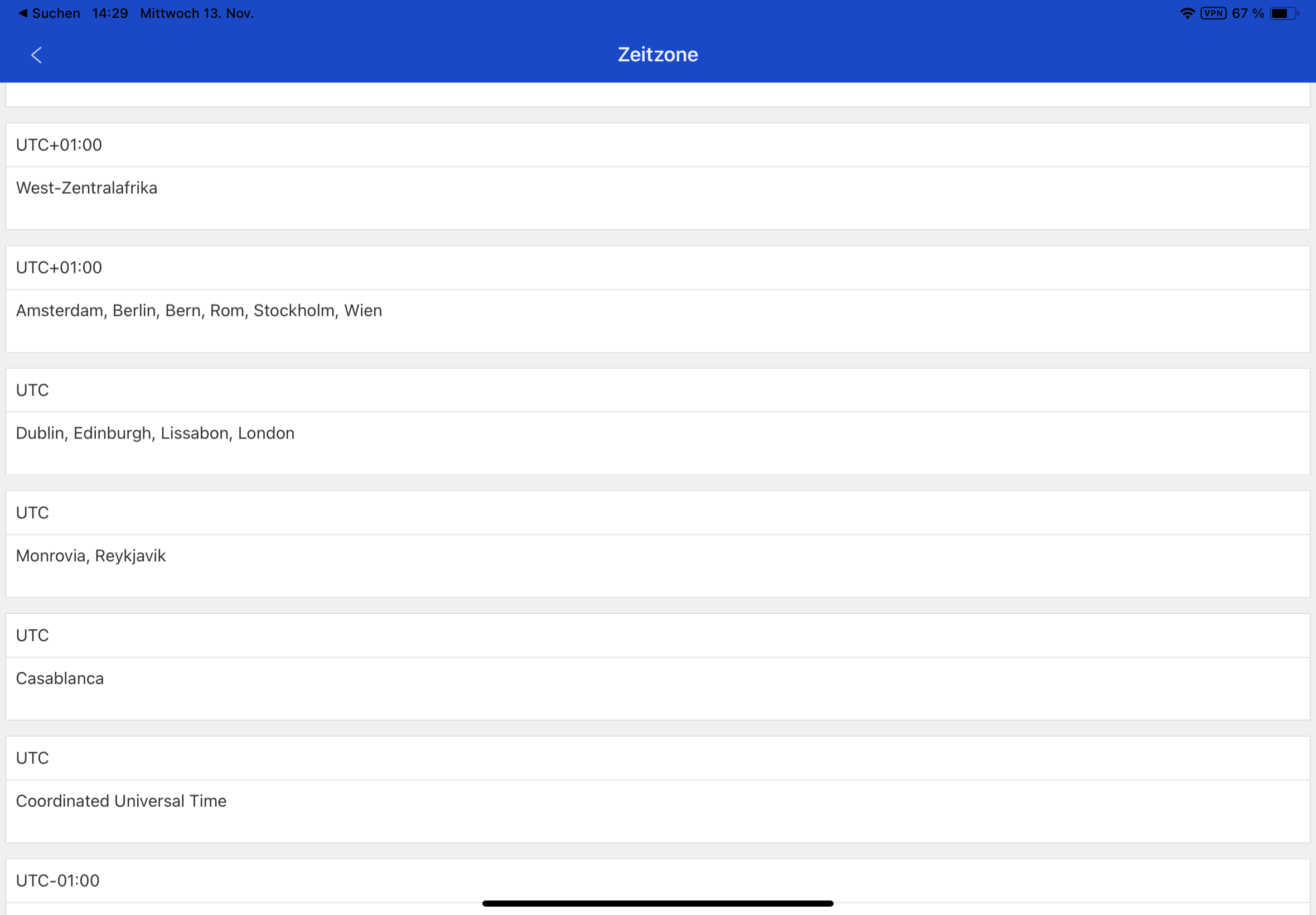Tap UTC+01:00 header above West-Zentralafrika
This screenshot has height=915, width=1316.
59,145
